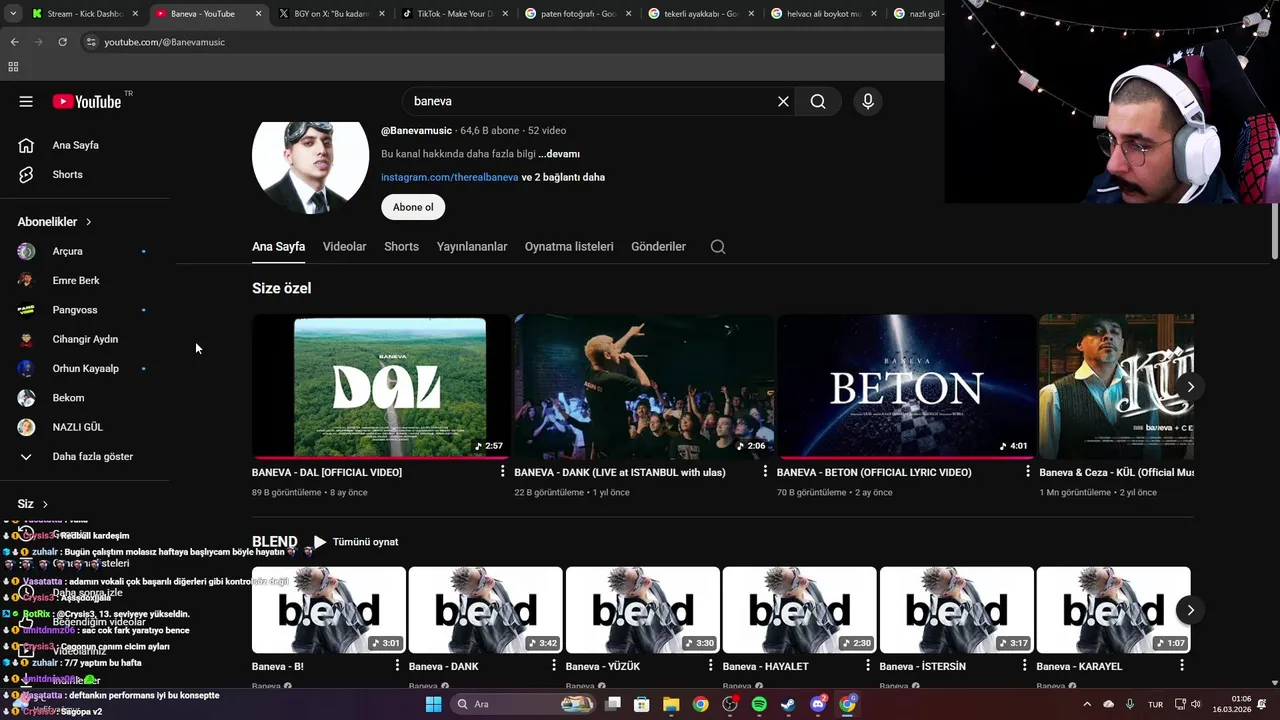1280x720 pixels.
Task: Click the magnifier search button
Action: [818, 101]
